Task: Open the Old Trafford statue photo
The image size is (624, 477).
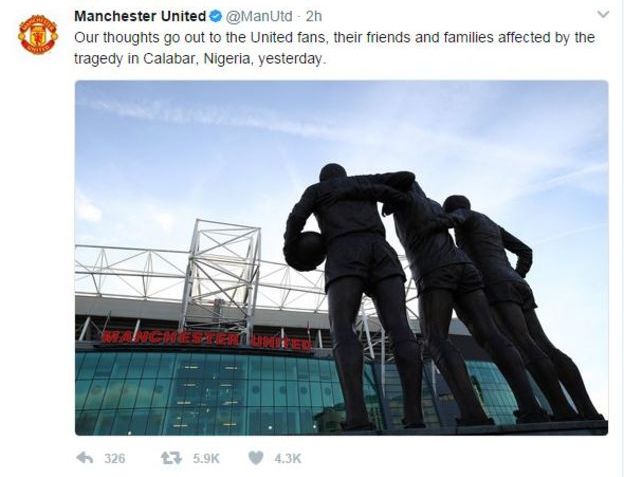Action: 341,258
